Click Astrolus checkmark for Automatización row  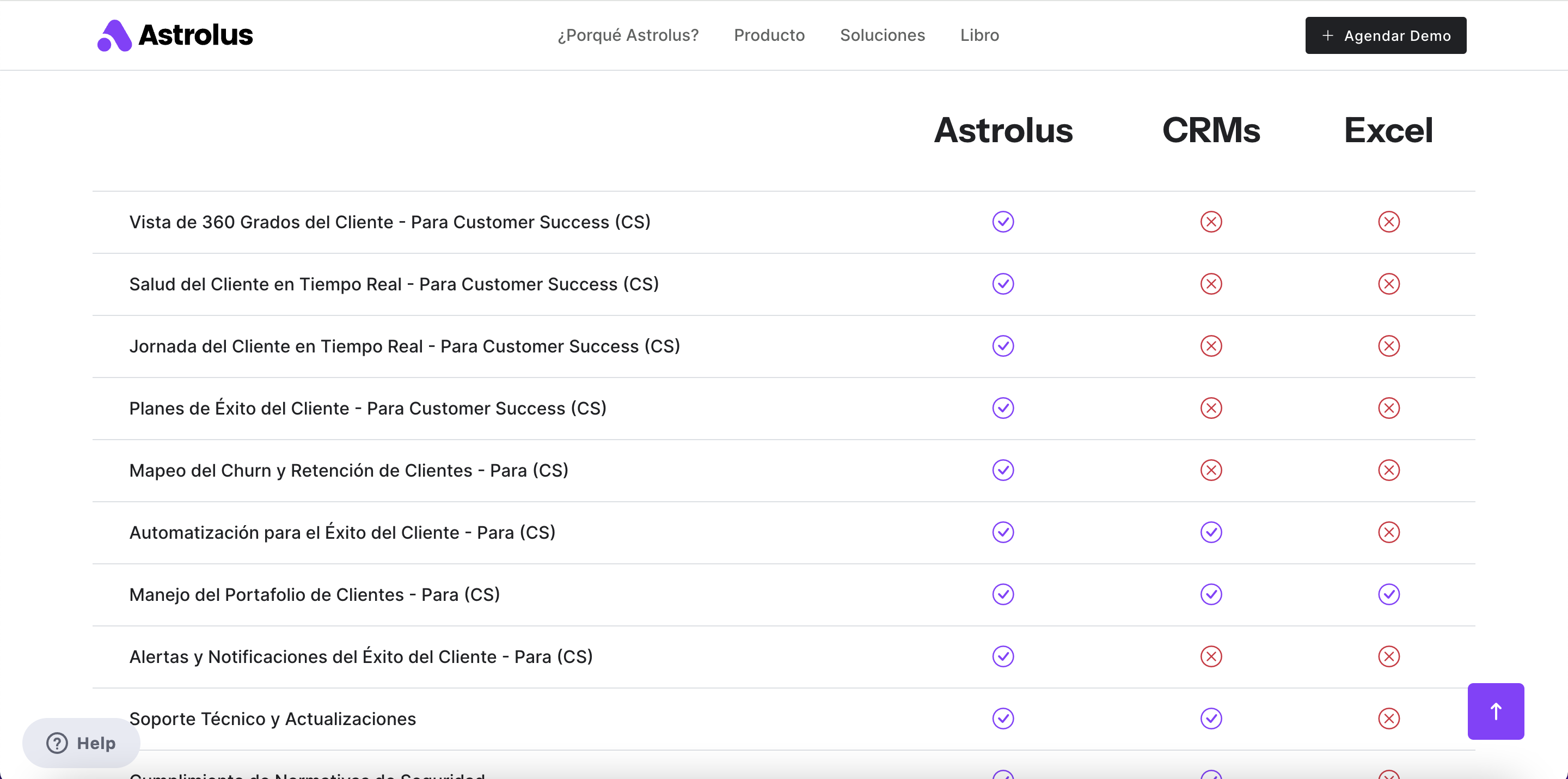click(x=1002, y=532)
